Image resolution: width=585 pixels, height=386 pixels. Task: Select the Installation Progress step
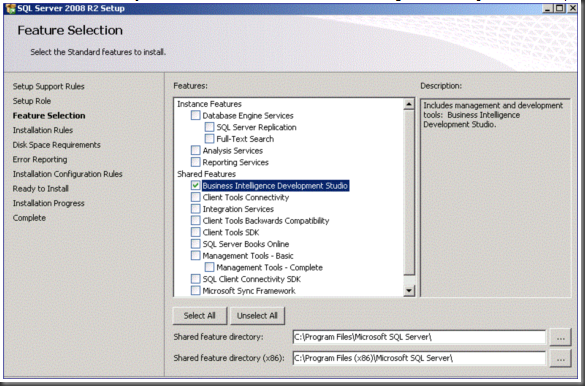coord(49,203)
